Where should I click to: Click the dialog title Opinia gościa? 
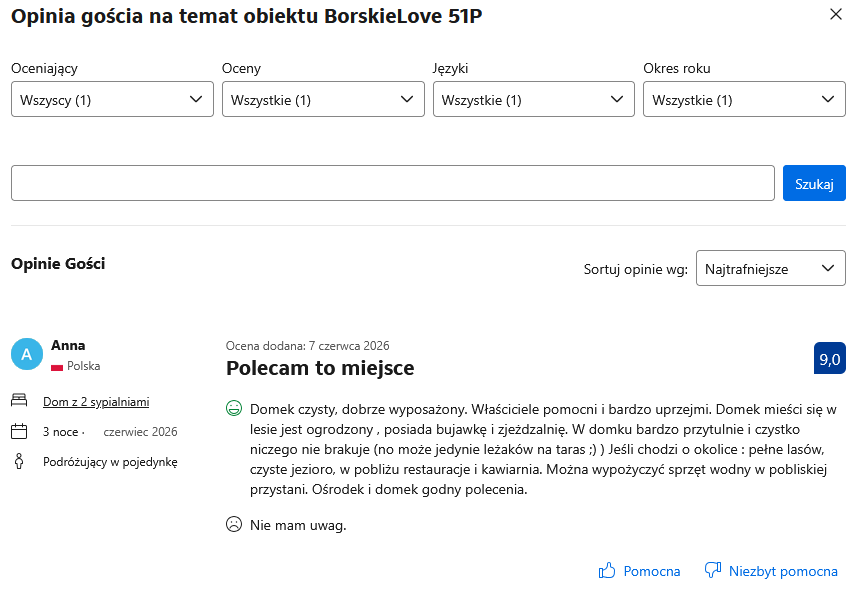click(247, 16)
